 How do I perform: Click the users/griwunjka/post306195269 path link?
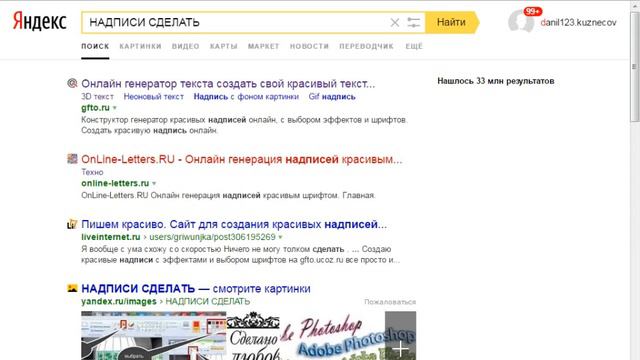pos(212,237)
